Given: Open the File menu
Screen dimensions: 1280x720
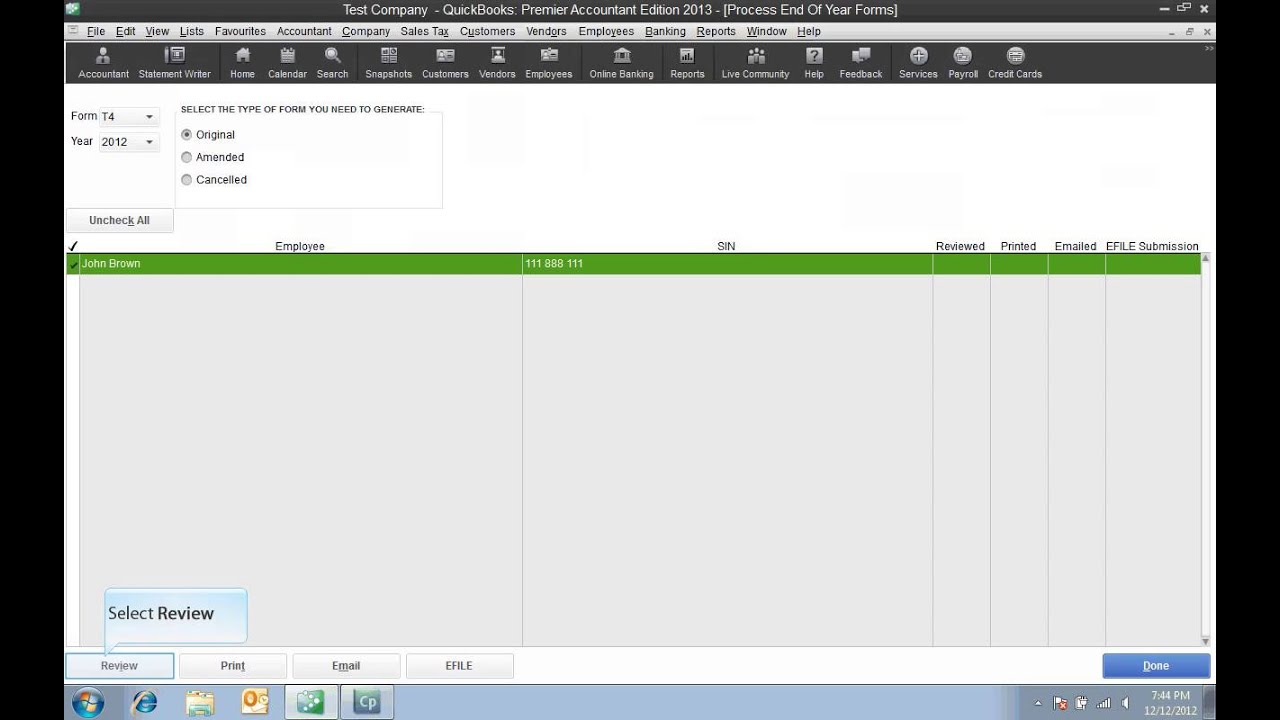Looking at the screenshot, I should point(96,31).
